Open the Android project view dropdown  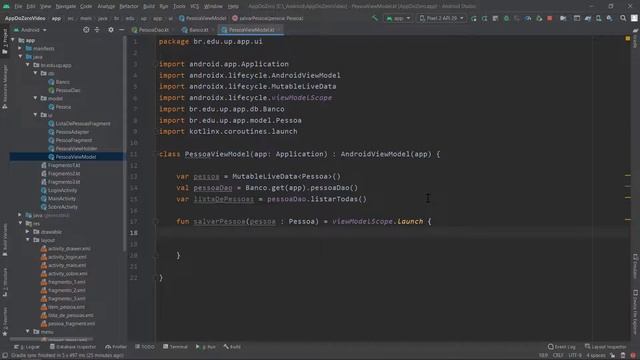click(30, 30)
